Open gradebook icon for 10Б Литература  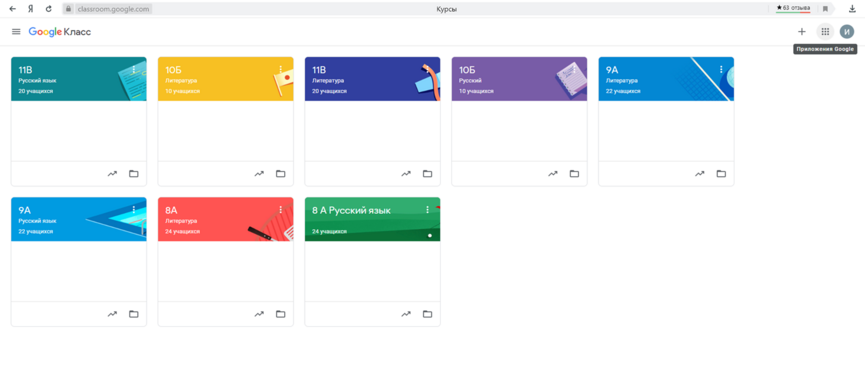point(259,173)
